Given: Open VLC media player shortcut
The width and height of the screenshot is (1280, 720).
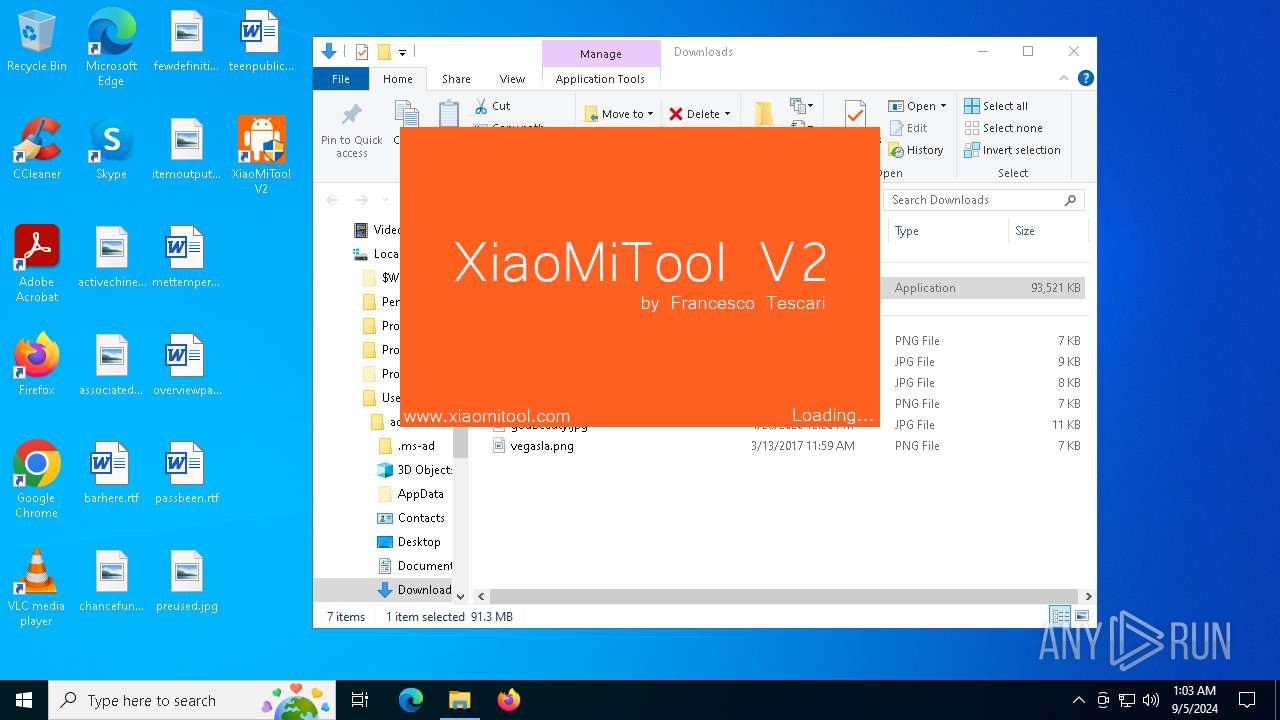Looking at the screenshot, I should point(37,588).
